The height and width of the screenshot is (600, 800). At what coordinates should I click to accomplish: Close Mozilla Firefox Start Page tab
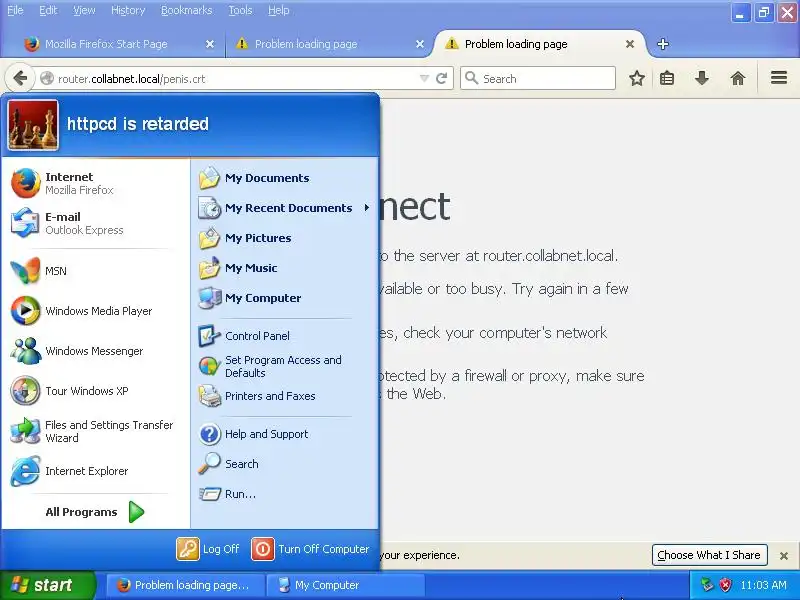(x=210, y=44)
